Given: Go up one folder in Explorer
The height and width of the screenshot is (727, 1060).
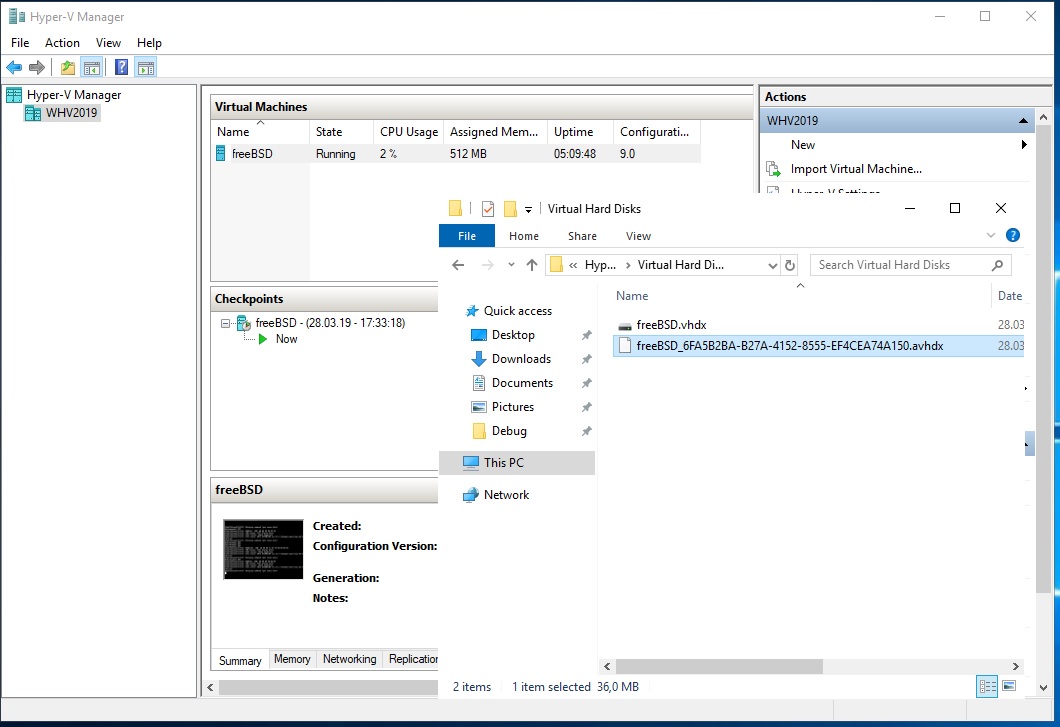Looking at the screenshot, I should [532, 265].
